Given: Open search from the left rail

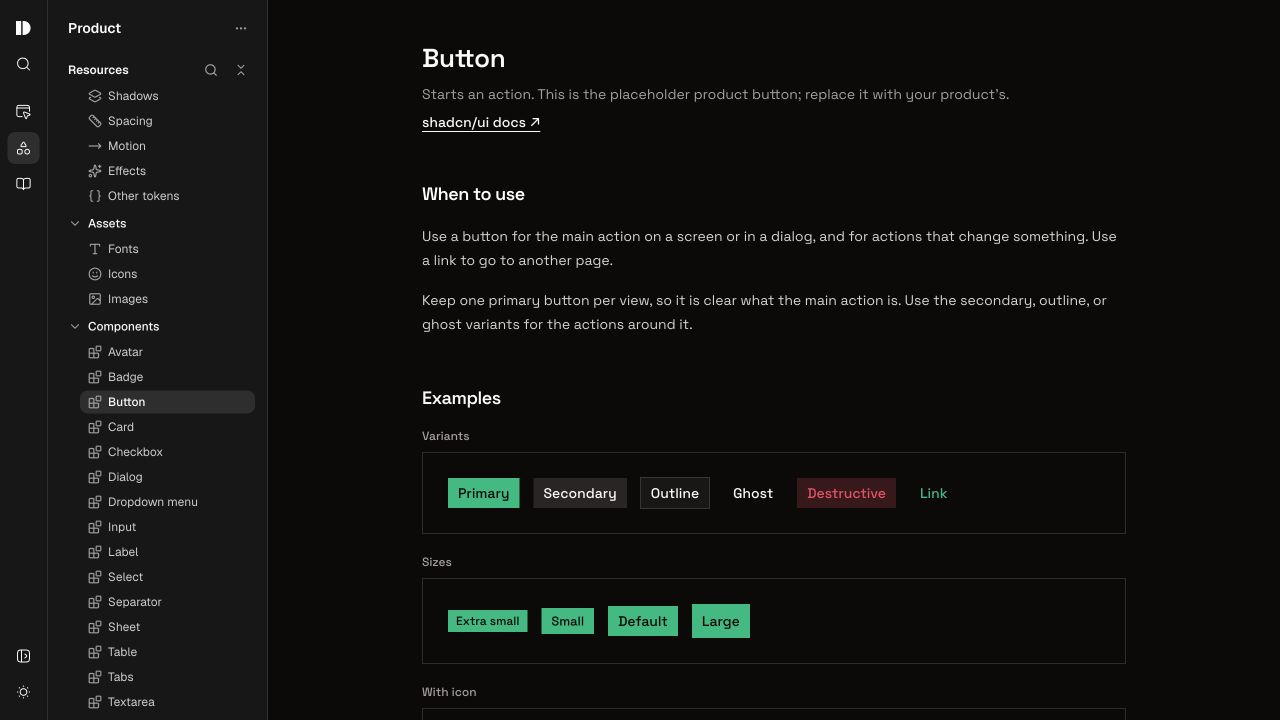Looking at the screenshot, I should [23, 64].
